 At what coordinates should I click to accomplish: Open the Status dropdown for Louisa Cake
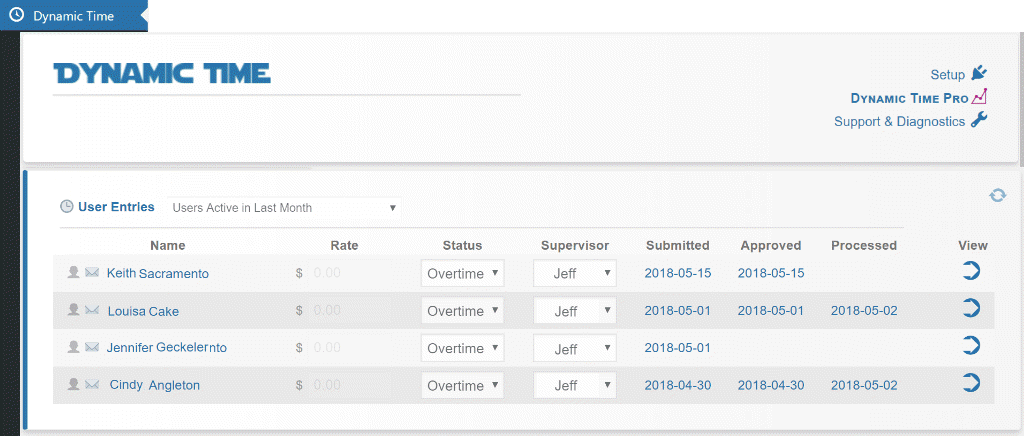[462, 311]
